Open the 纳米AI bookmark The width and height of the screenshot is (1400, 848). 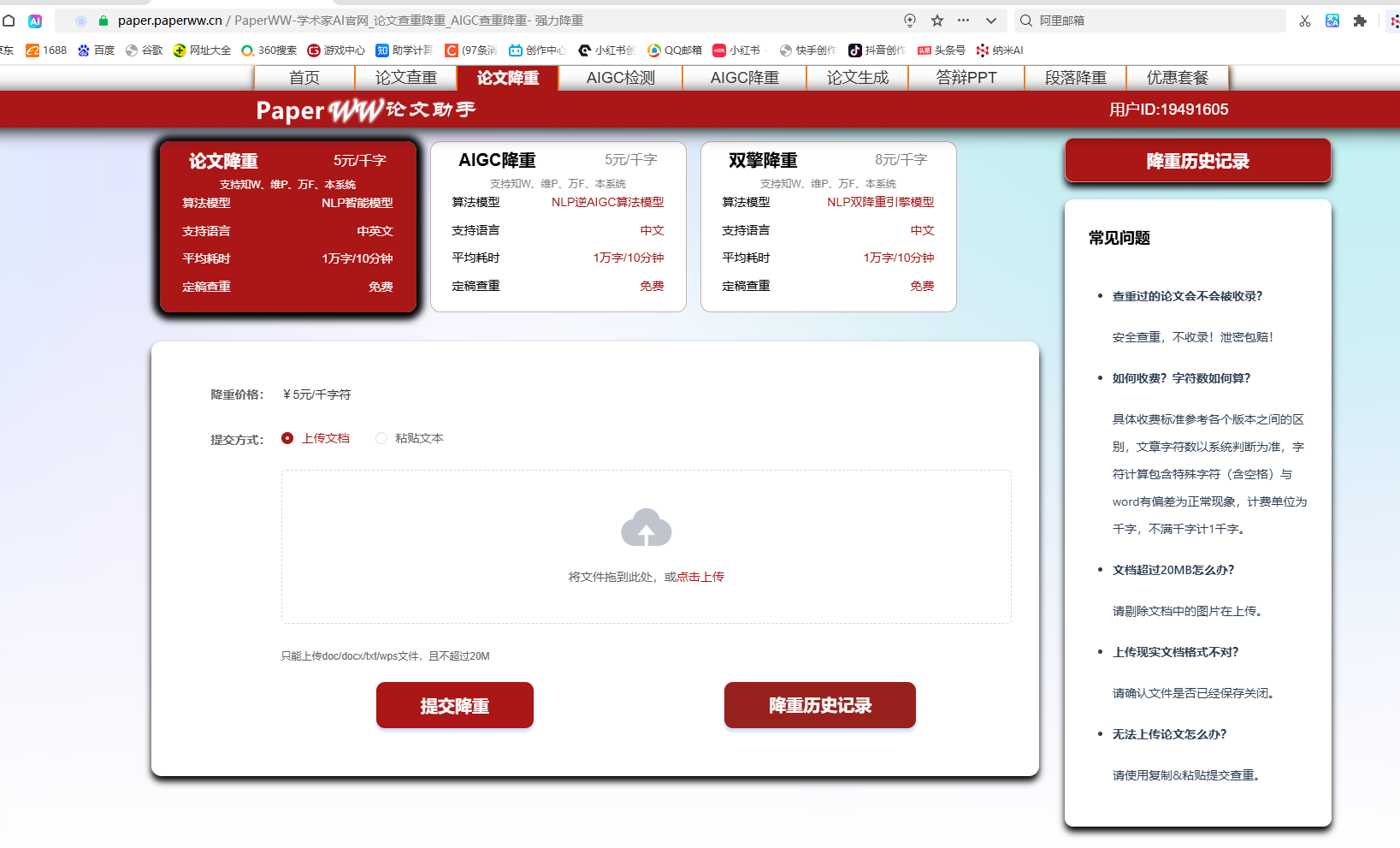click(1000, 50)
